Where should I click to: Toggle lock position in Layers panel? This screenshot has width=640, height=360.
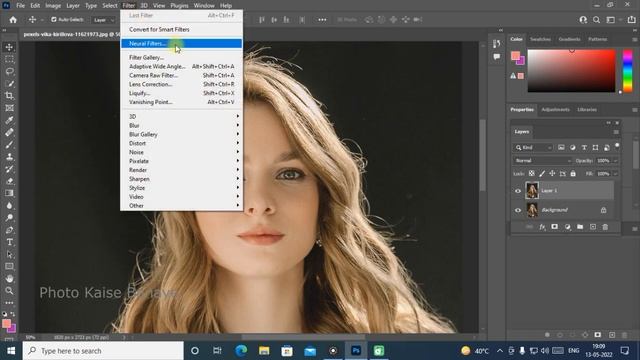coord(552,173)
